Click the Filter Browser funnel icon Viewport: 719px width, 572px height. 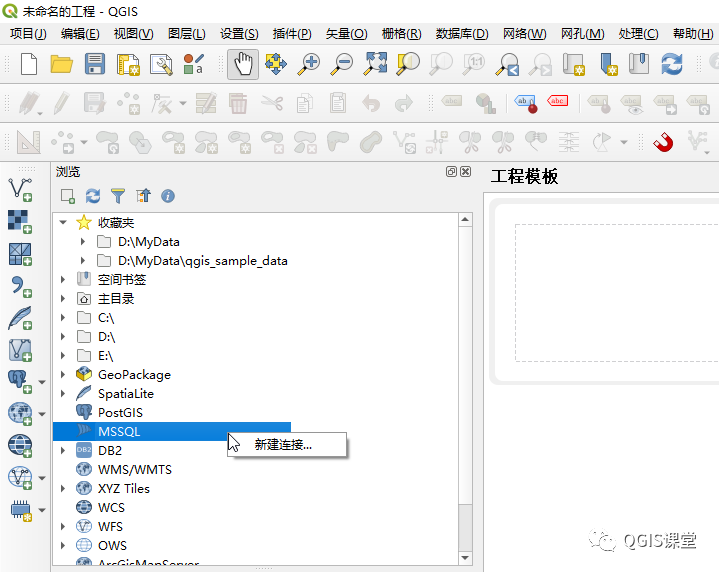pyautogui.click(x=118, y=196)
